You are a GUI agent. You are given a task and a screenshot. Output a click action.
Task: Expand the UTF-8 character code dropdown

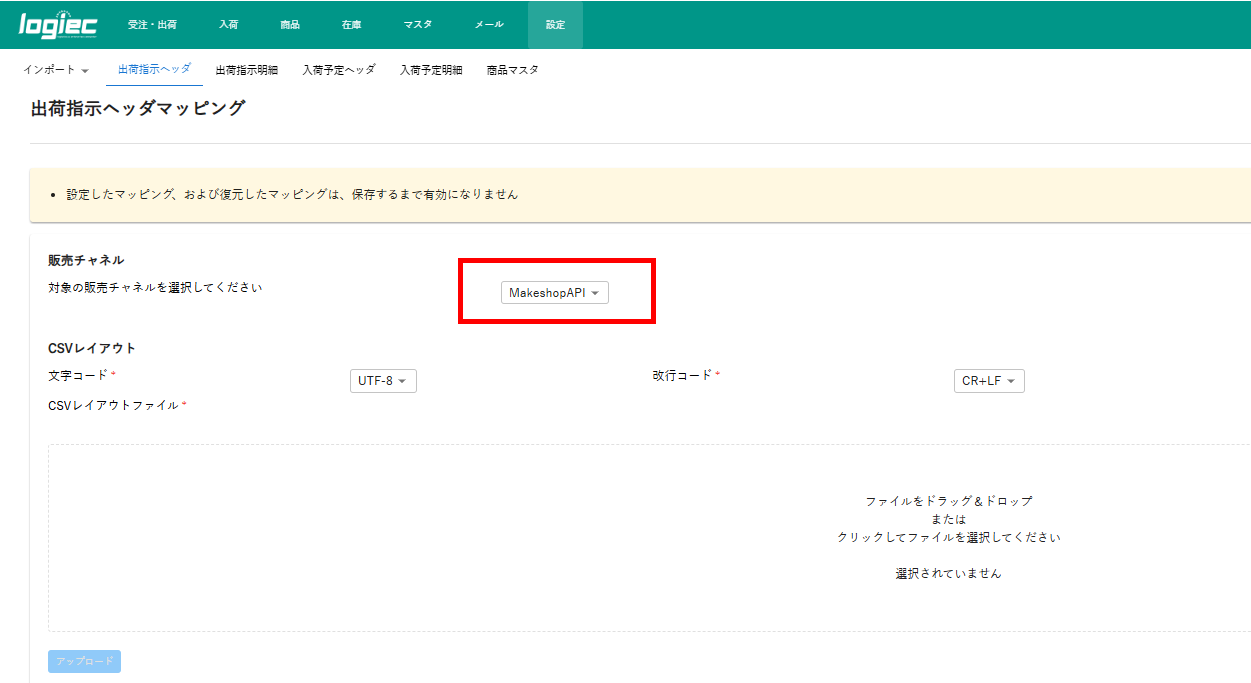pos(383,381)
